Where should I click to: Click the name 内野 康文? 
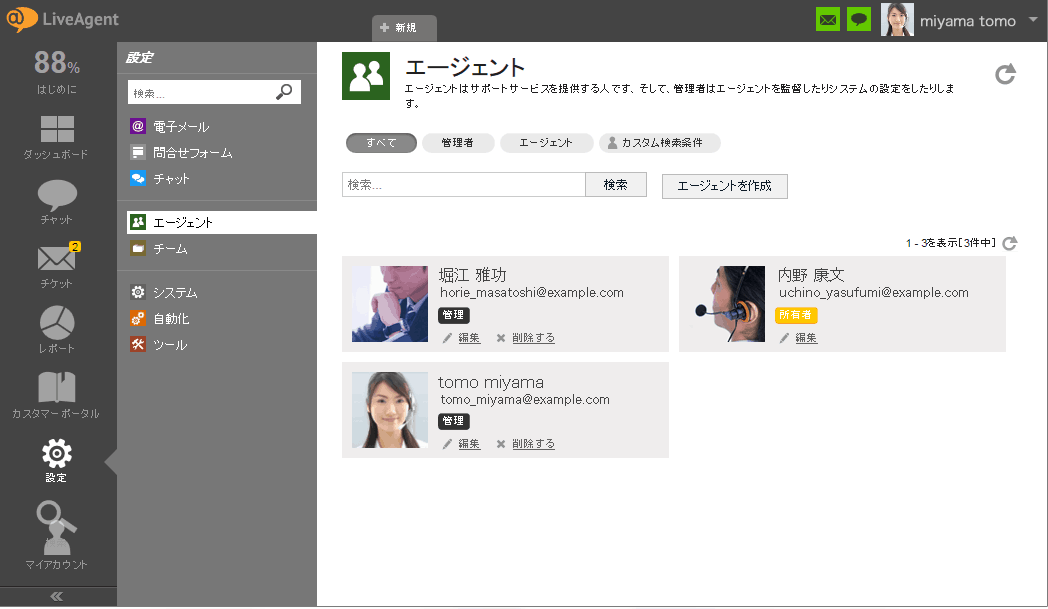(x=811, y=275)
